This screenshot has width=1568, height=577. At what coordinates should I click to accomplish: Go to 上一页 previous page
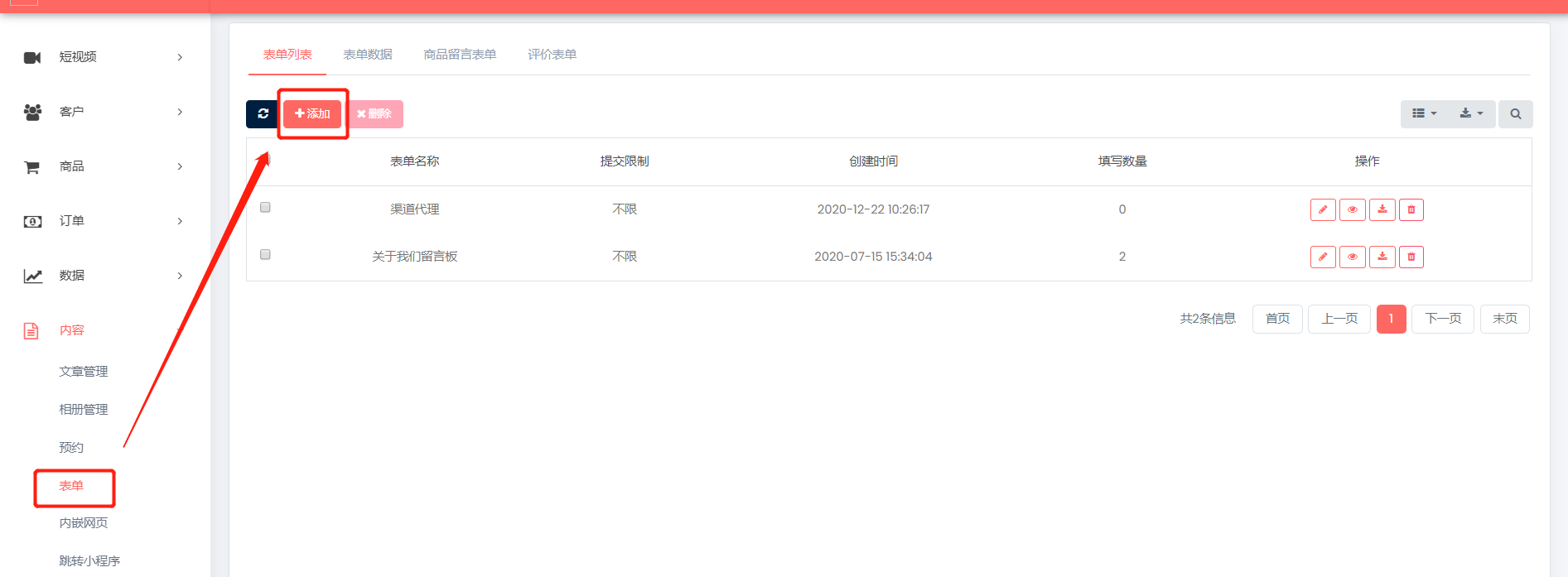point(1339,319)
